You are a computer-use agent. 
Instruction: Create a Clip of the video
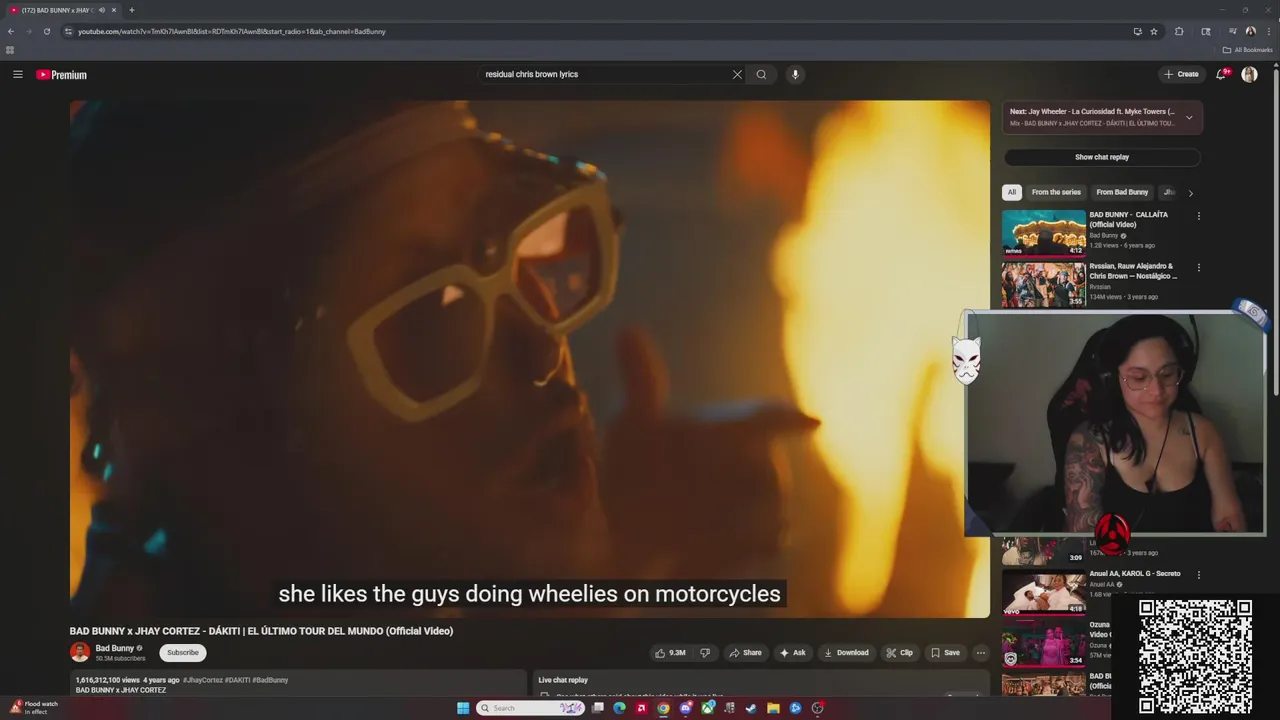pyautogui.click(x=899, y=653)
